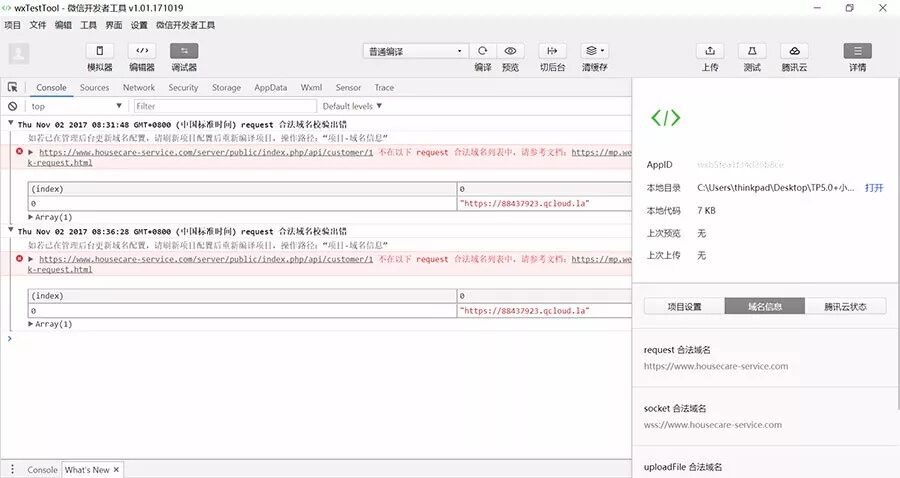Activate the inspect element picker icon

[13, 87]
